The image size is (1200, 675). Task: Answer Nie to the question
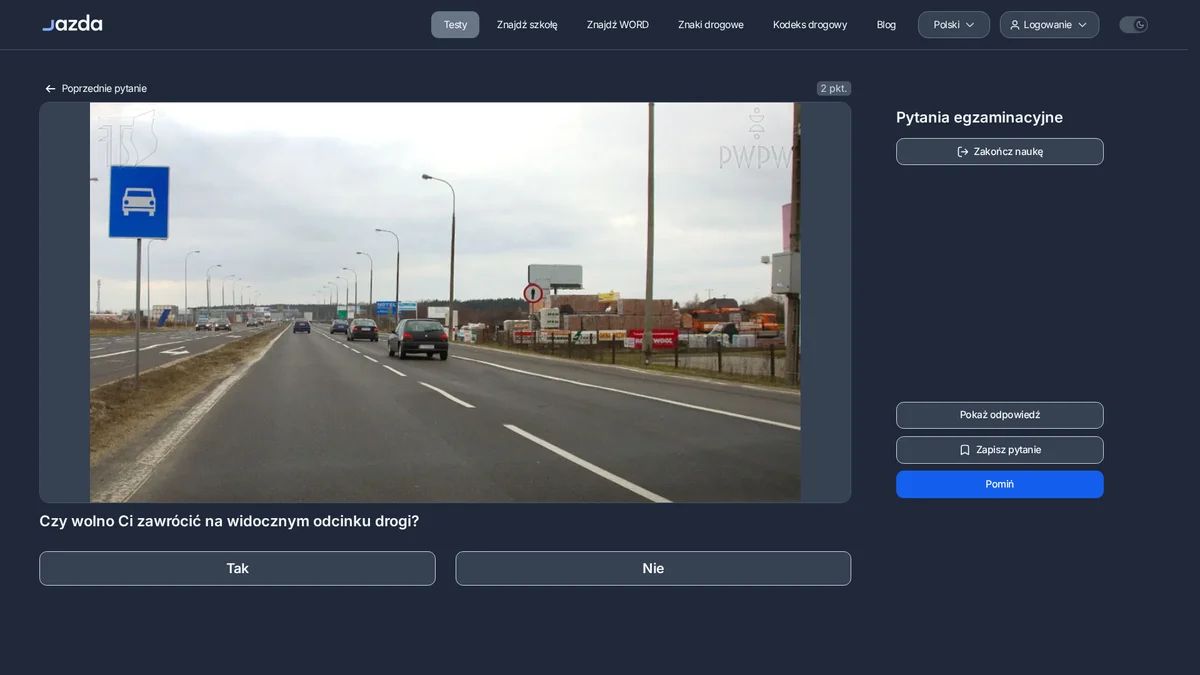pos(653,568)
